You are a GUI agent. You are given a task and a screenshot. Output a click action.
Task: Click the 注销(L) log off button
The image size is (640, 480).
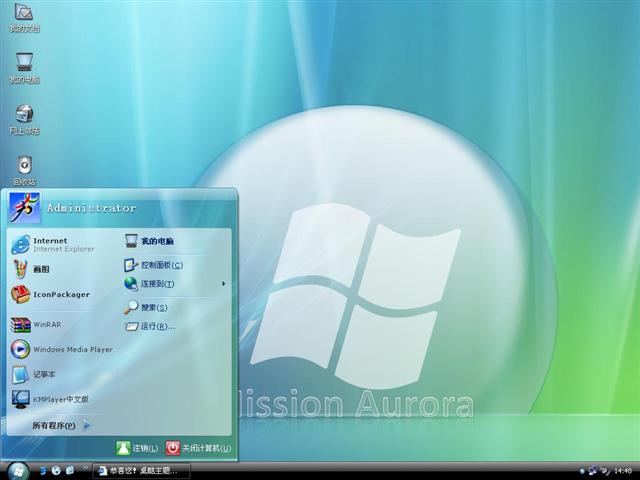137,448
